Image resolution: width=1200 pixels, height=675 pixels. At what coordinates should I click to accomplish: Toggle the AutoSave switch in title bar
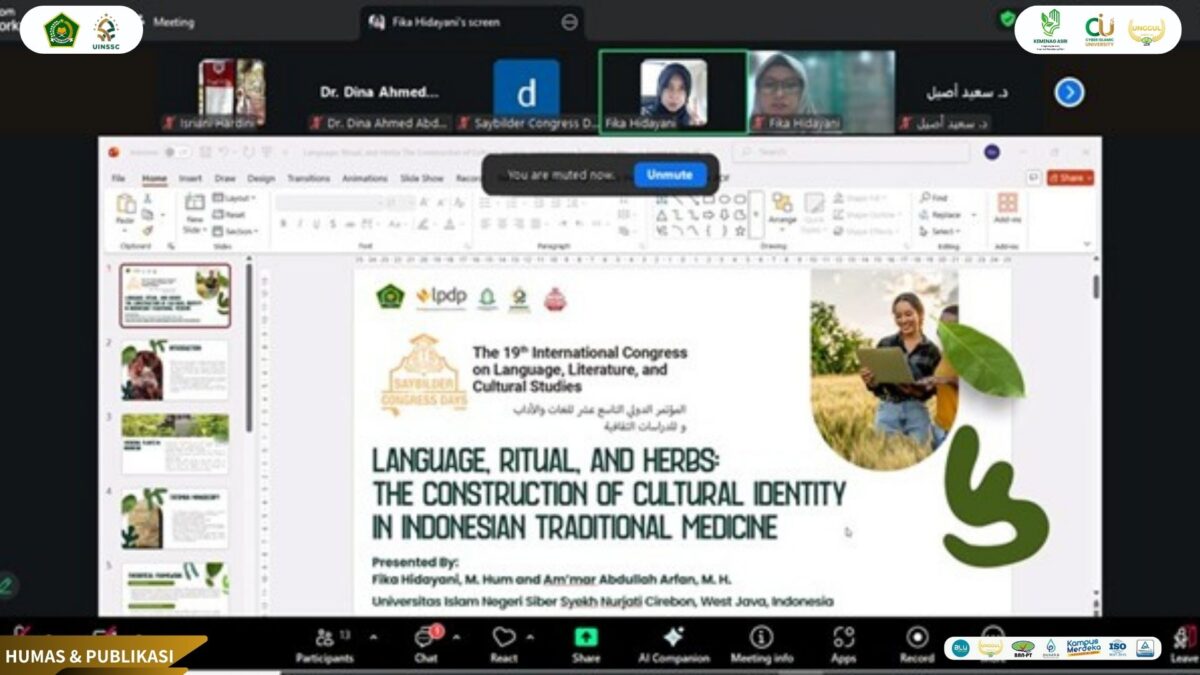176,152
